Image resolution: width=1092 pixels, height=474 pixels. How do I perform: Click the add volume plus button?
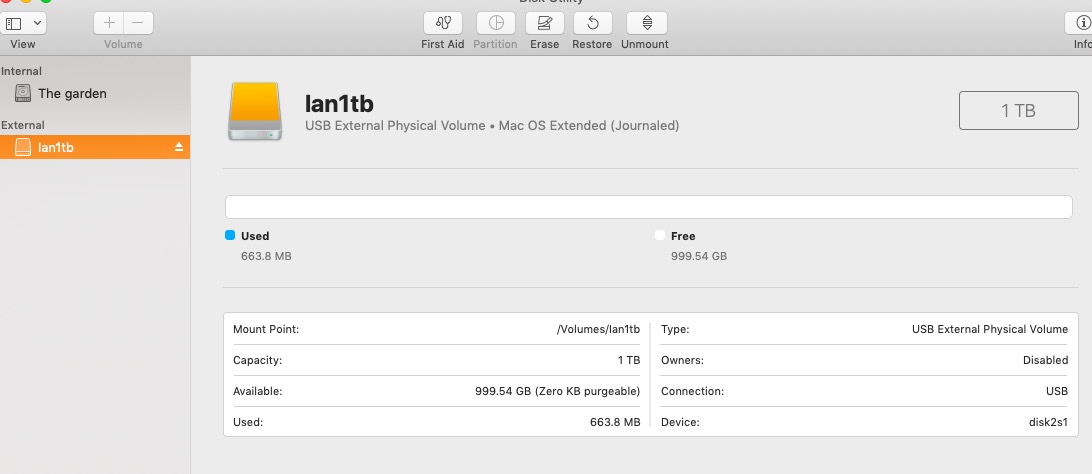pos(109,23)
